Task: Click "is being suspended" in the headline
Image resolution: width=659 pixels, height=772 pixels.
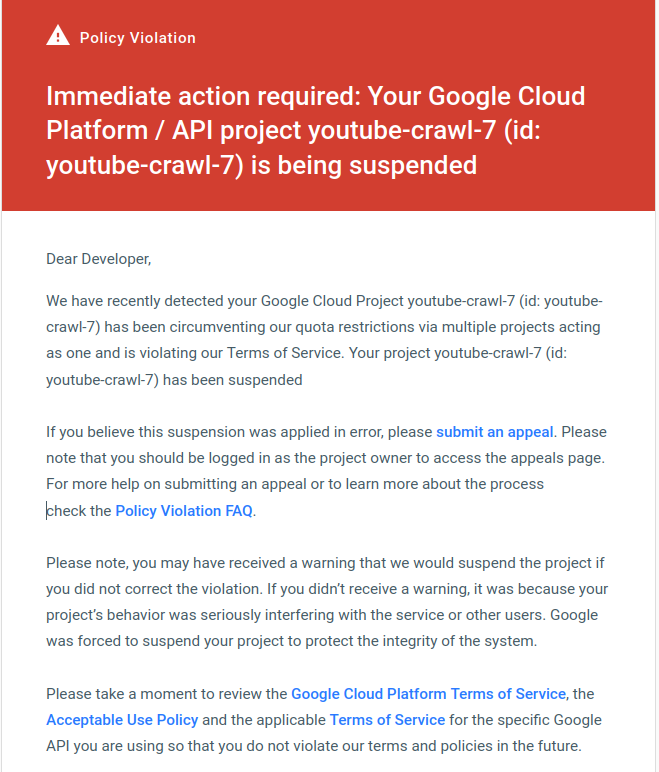Action: 363,165
